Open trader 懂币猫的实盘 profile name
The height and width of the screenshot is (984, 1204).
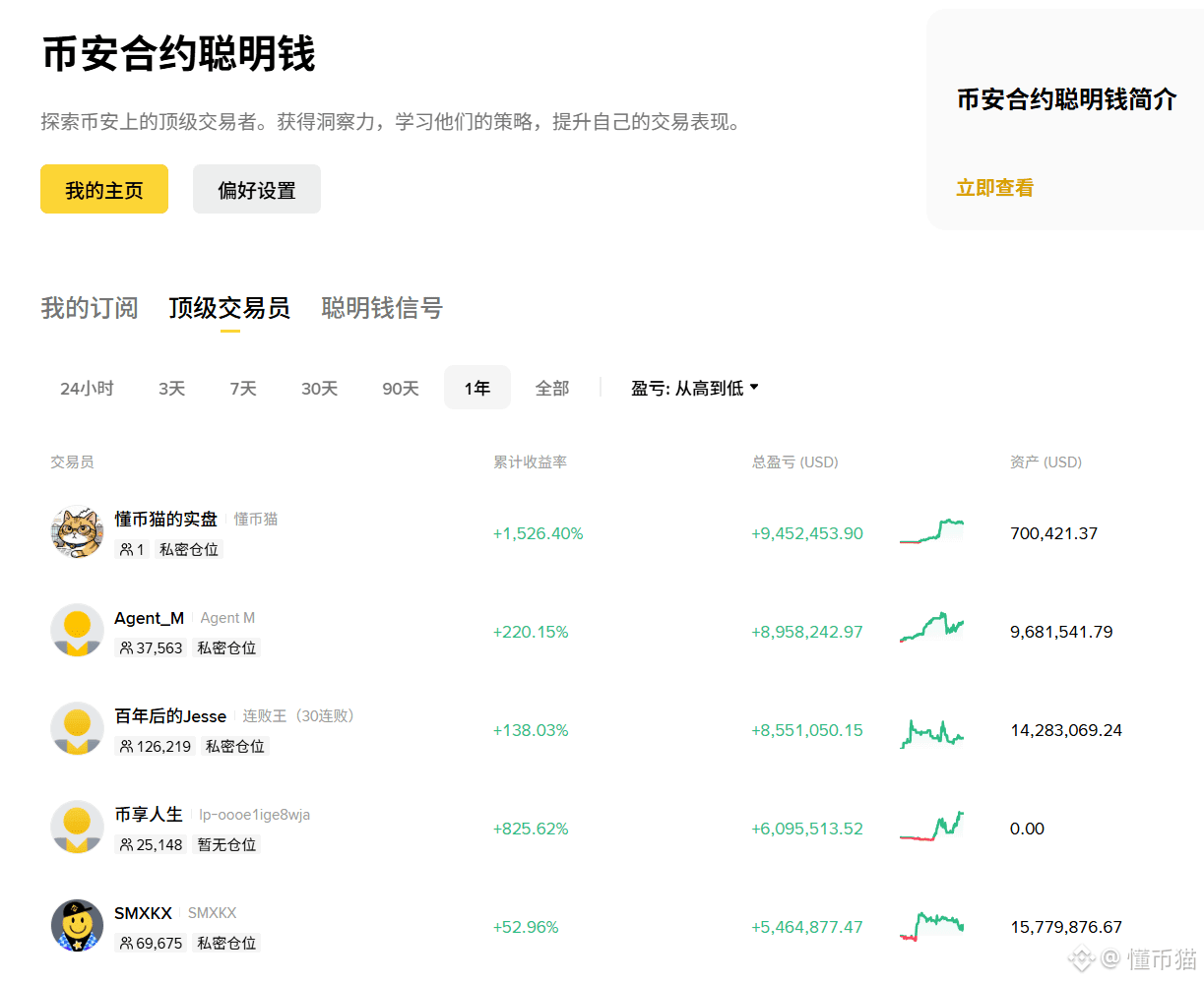coord(165,519)
